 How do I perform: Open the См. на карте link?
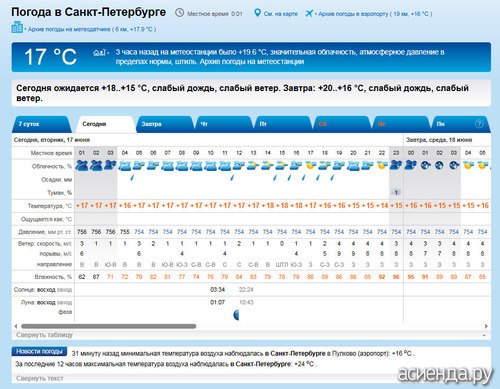click(281, 14)
